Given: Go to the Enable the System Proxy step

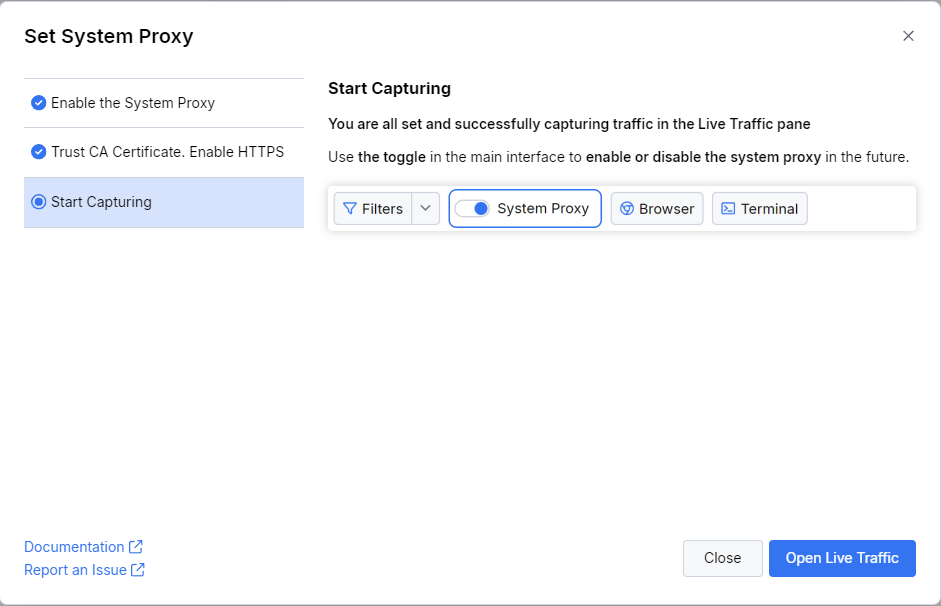Looking at the screenshot, I should 133,103.
